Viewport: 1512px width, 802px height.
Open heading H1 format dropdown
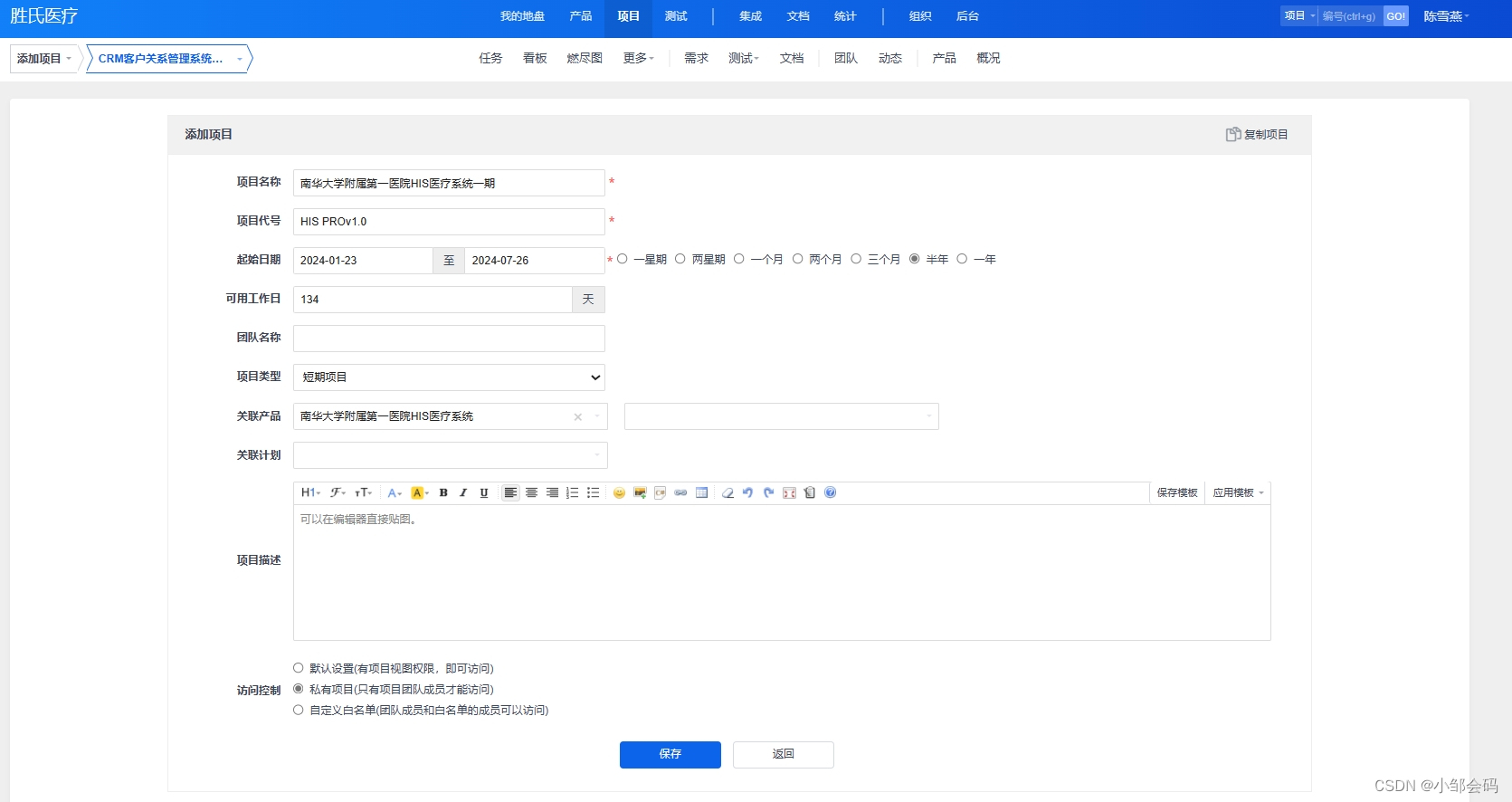pos(310,492)
